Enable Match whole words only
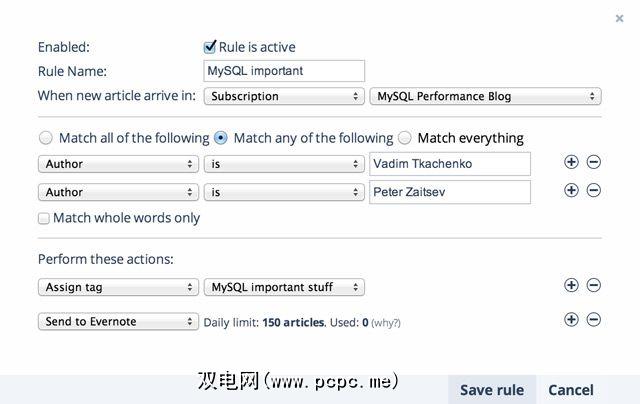The width and height of the screenshot is (640, 404). (x=44, y=218)
